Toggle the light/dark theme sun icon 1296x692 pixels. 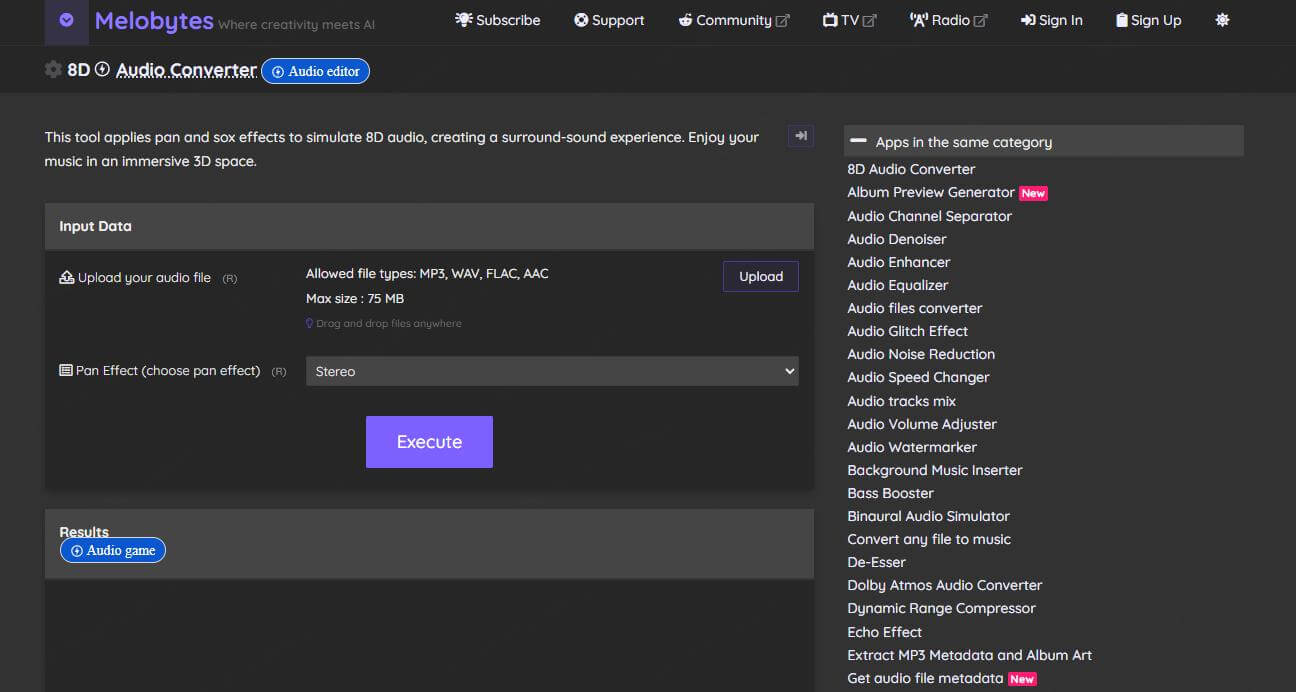1222,20
